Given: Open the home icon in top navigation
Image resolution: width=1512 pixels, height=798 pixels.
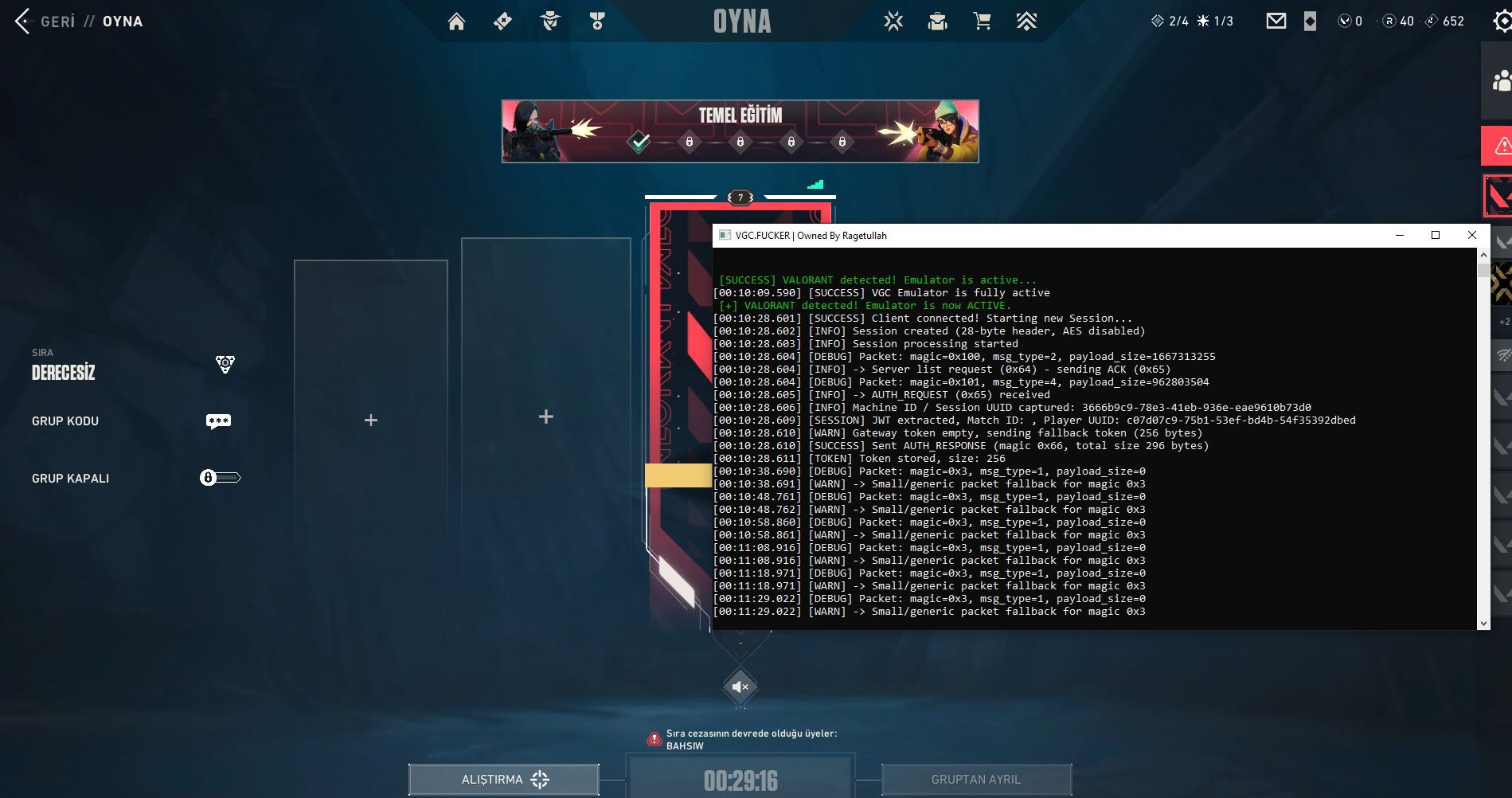Looking at the screenshot, I should pyautogui.click(x=456, y=22).
